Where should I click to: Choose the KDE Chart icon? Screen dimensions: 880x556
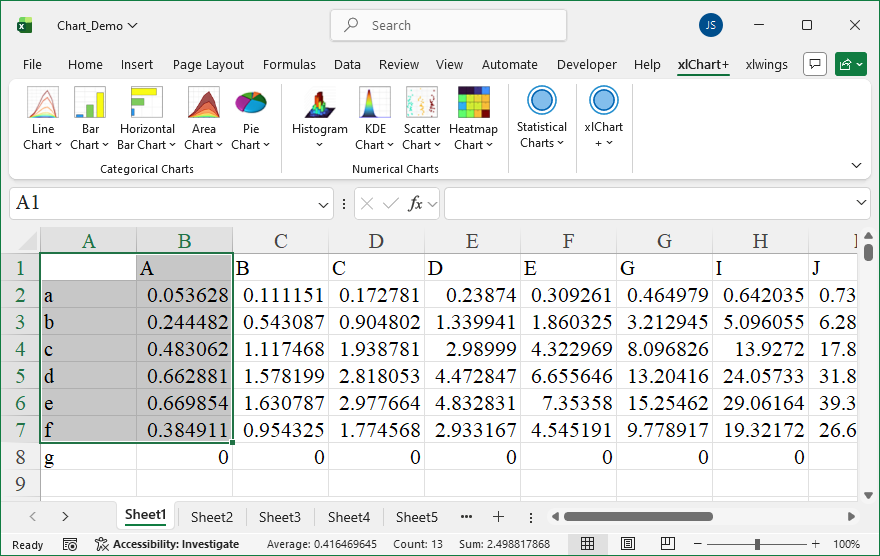click(375, 119)
